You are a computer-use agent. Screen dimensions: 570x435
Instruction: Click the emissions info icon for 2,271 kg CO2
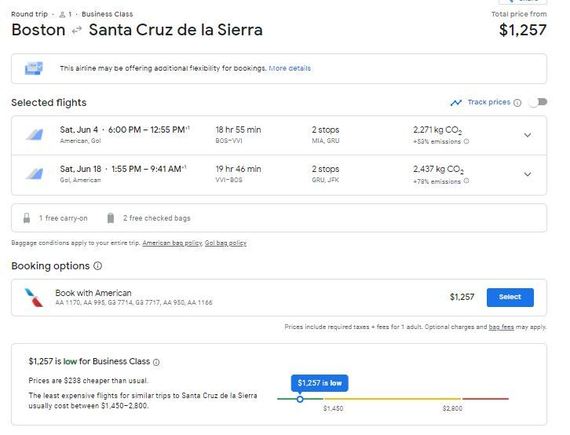(x=466, y=141)
